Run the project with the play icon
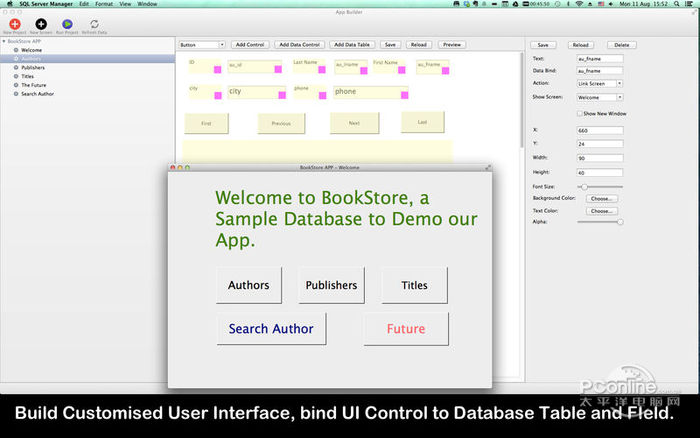 (x=67, y=23)
